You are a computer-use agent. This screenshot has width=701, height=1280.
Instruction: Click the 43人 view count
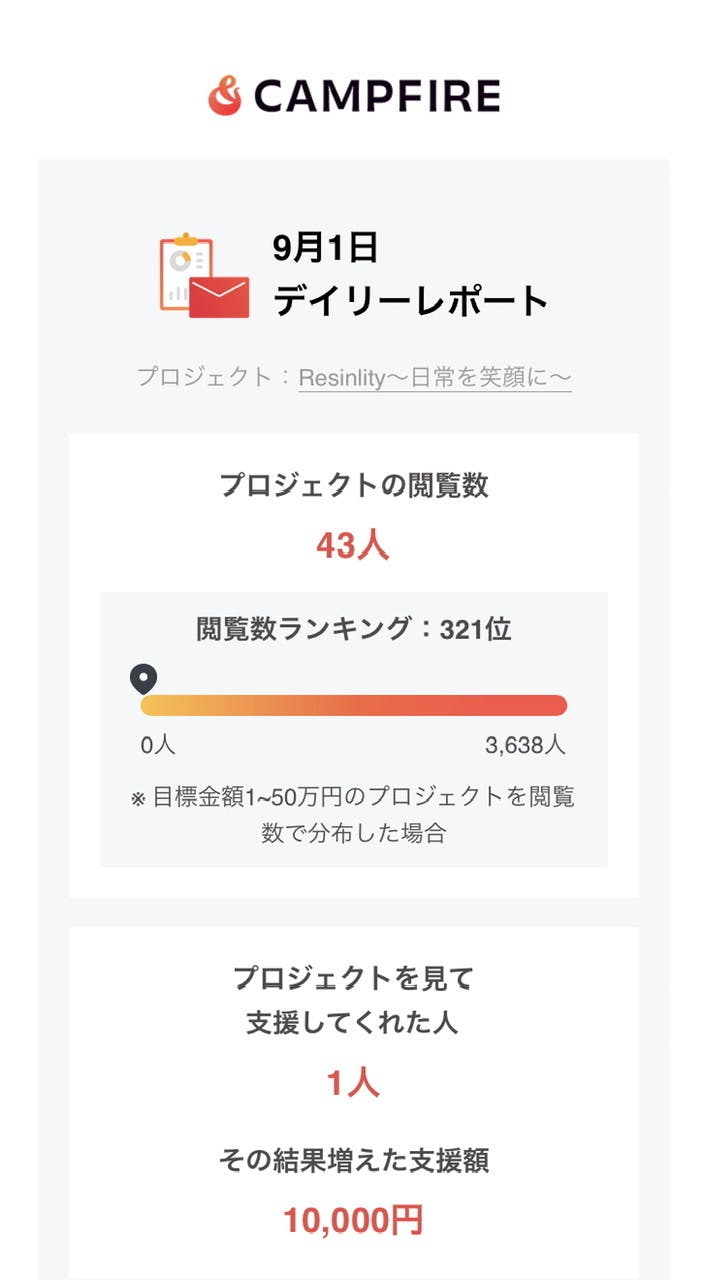353,545
